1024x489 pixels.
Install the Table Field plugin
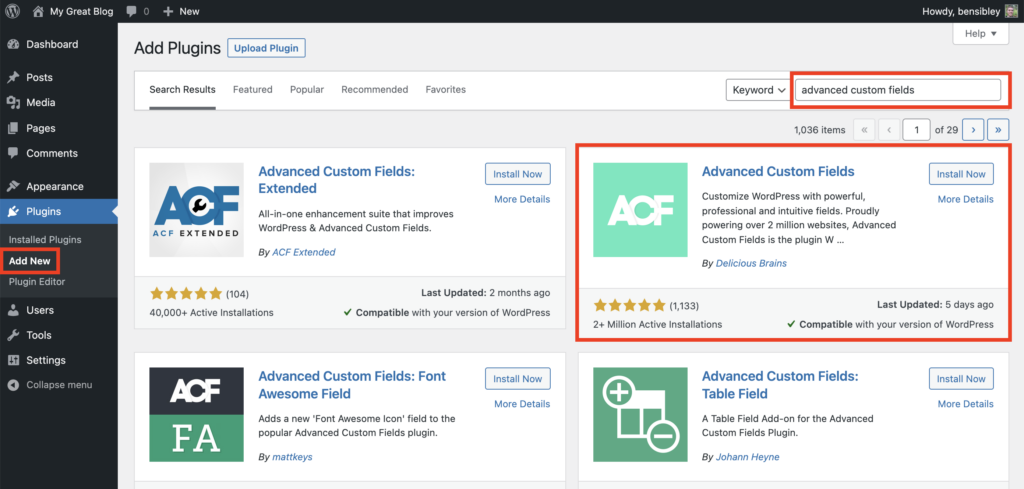[961, 379]
